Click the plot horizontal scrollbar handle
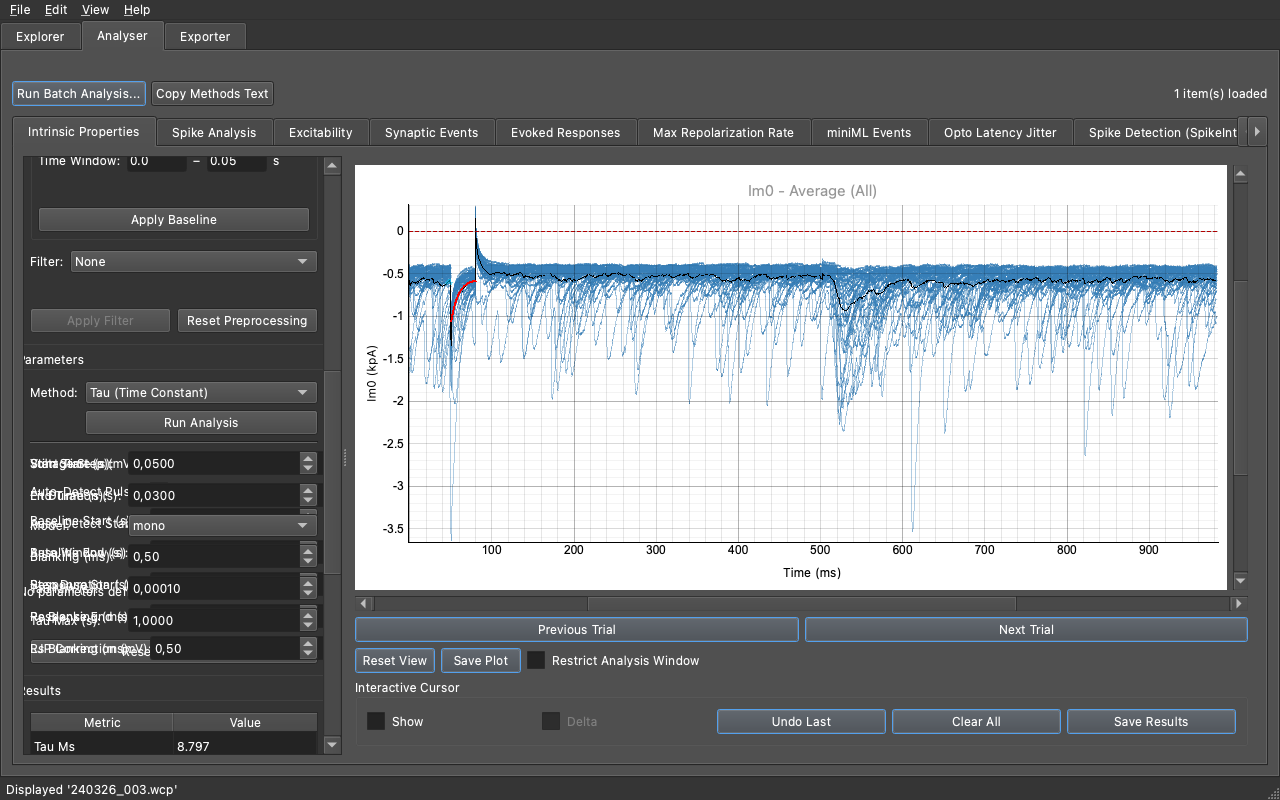Image resolution: width=1280 pixels, height=800 pixels. coord(802,604)
